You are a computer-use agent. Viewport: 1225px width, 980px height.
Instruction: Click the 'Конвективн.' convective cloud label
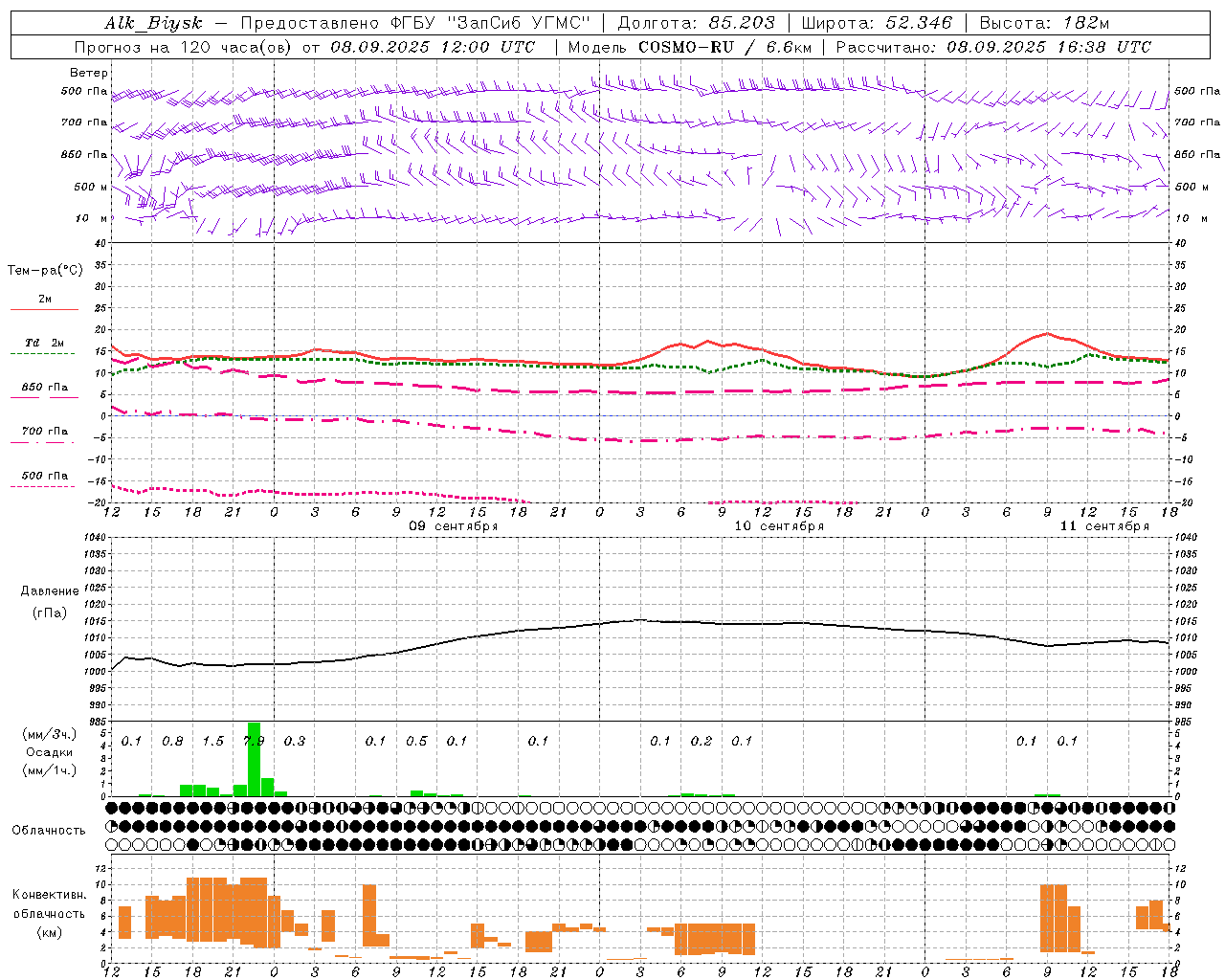(49, 895)
